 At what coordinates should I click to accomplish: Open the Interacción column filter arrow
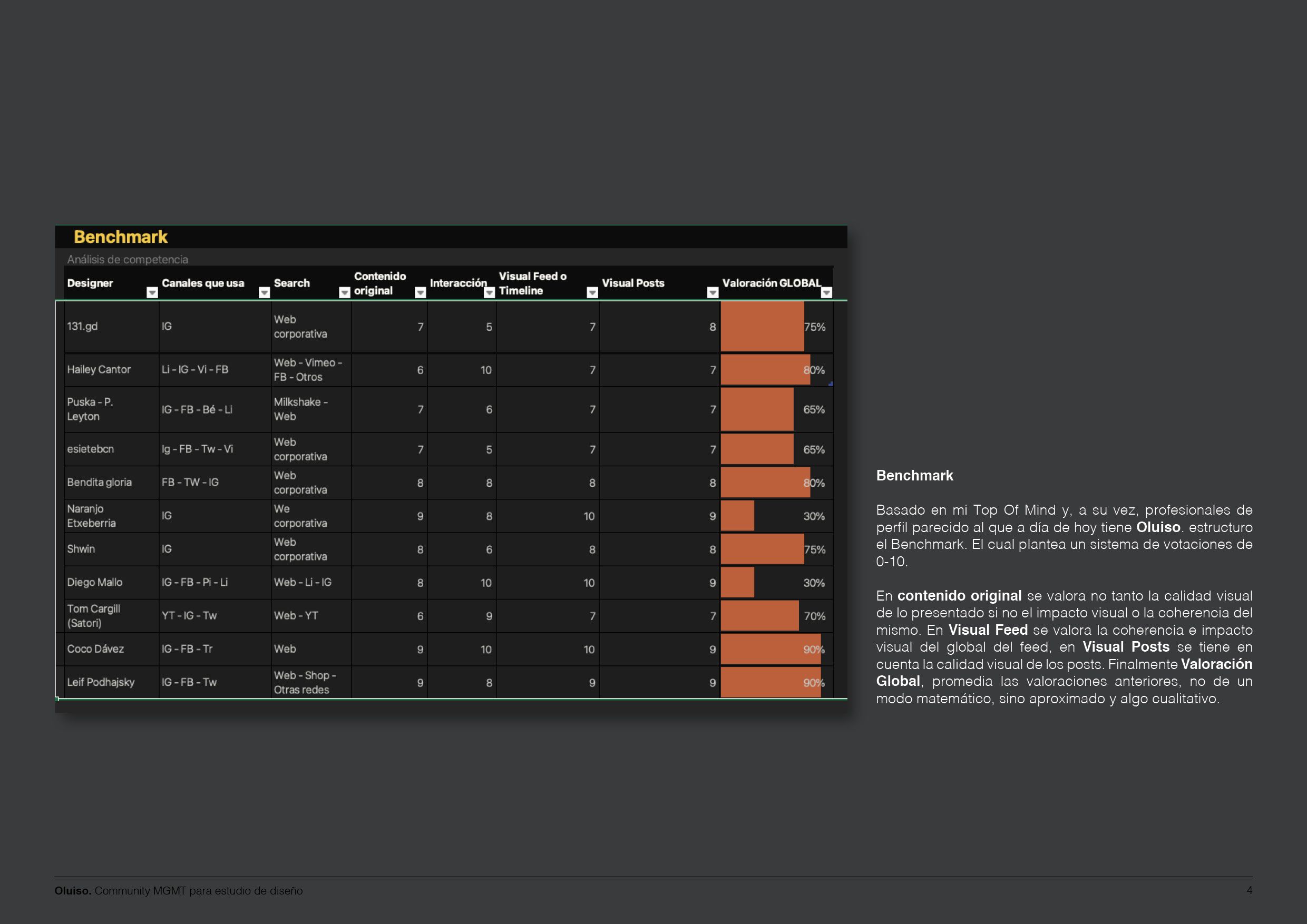click(x=490, y=292)
